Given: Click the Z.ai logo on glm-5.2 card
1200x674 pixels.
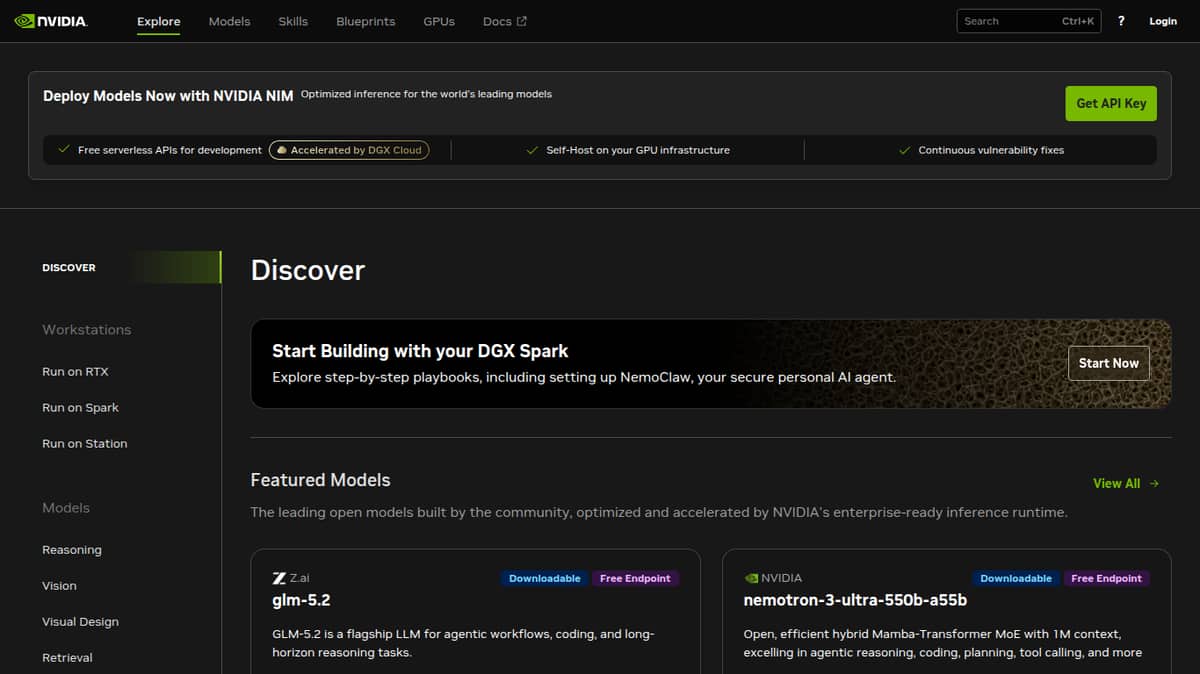Looking at the screenshot, I should coord(279,578).
